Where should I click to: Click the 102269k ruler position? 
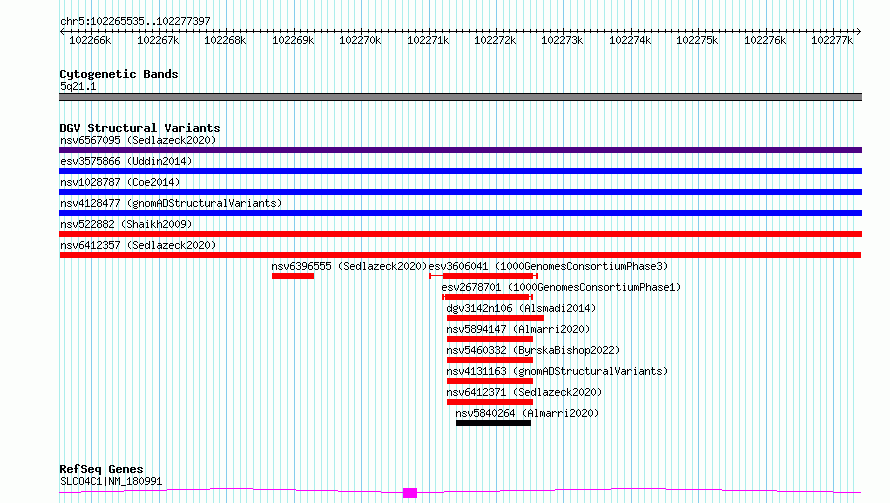[x=293, y=40]
